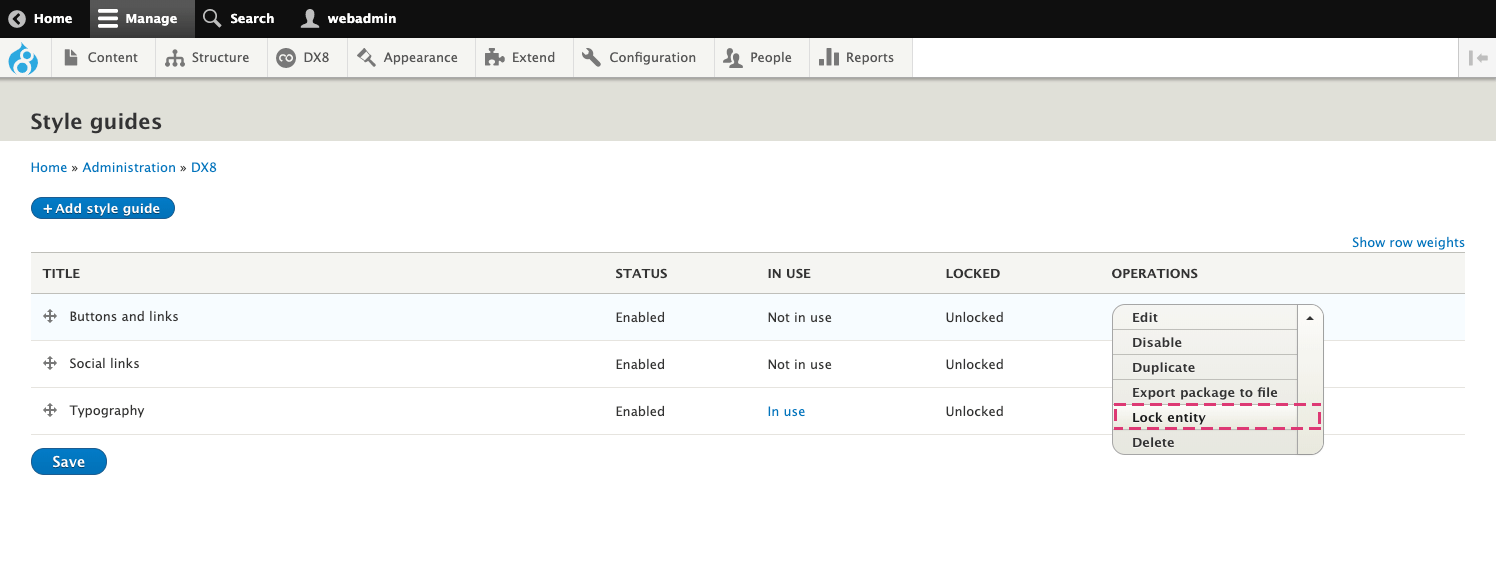1496x569 pixels.
Task: Click the Drupal logo icon
Action: [23, 58]
